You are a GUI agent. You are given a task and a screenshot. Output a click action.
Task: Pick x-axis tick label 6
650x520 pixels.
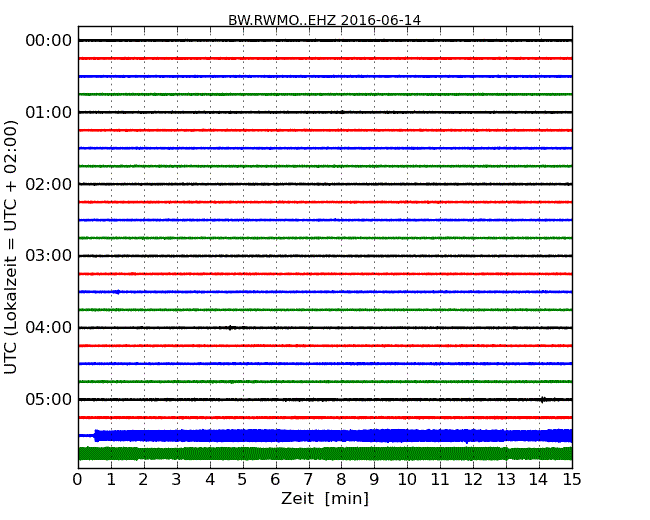pos(275,480)
